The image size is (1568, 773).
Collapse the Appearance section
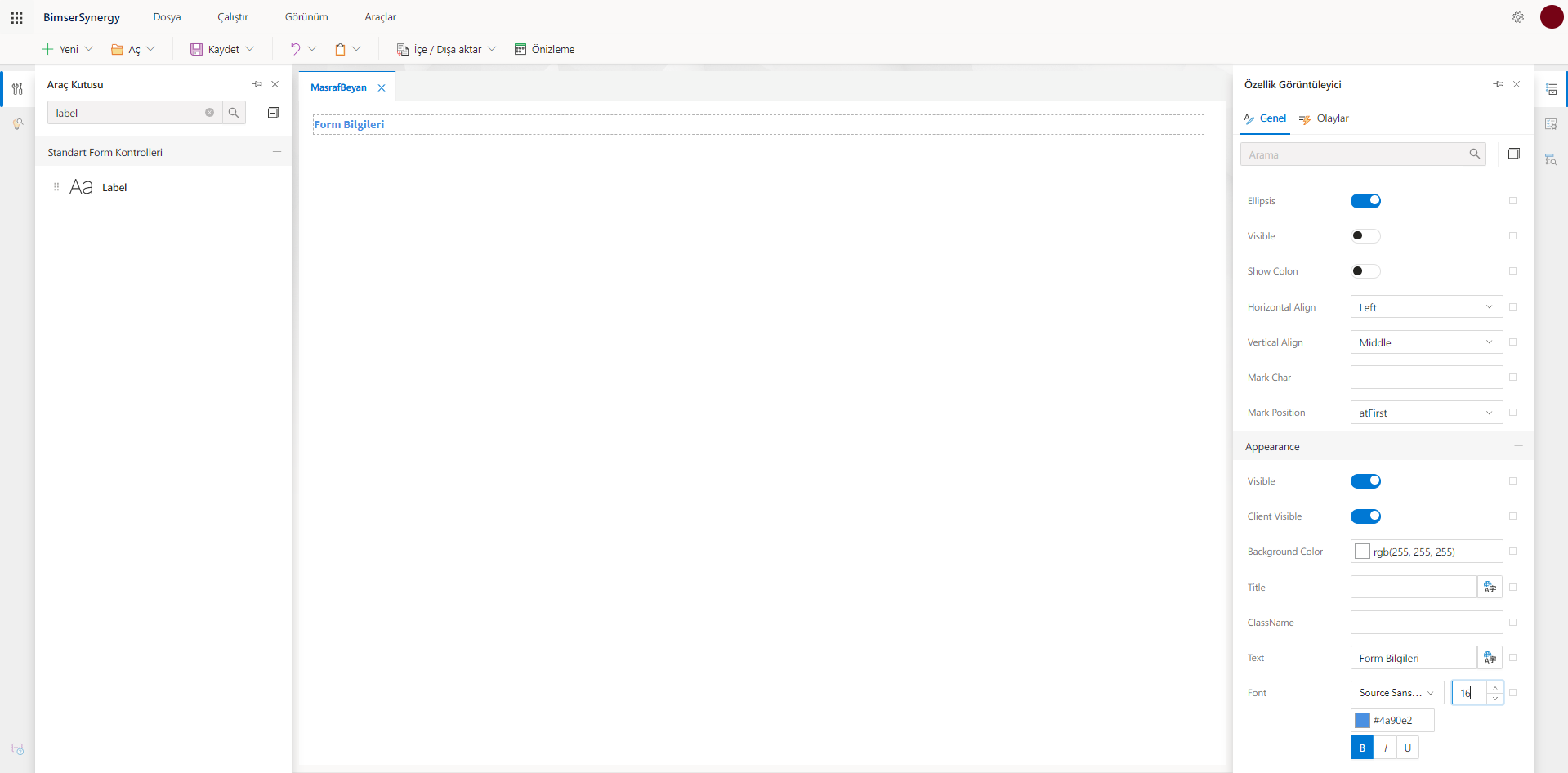1518,446
